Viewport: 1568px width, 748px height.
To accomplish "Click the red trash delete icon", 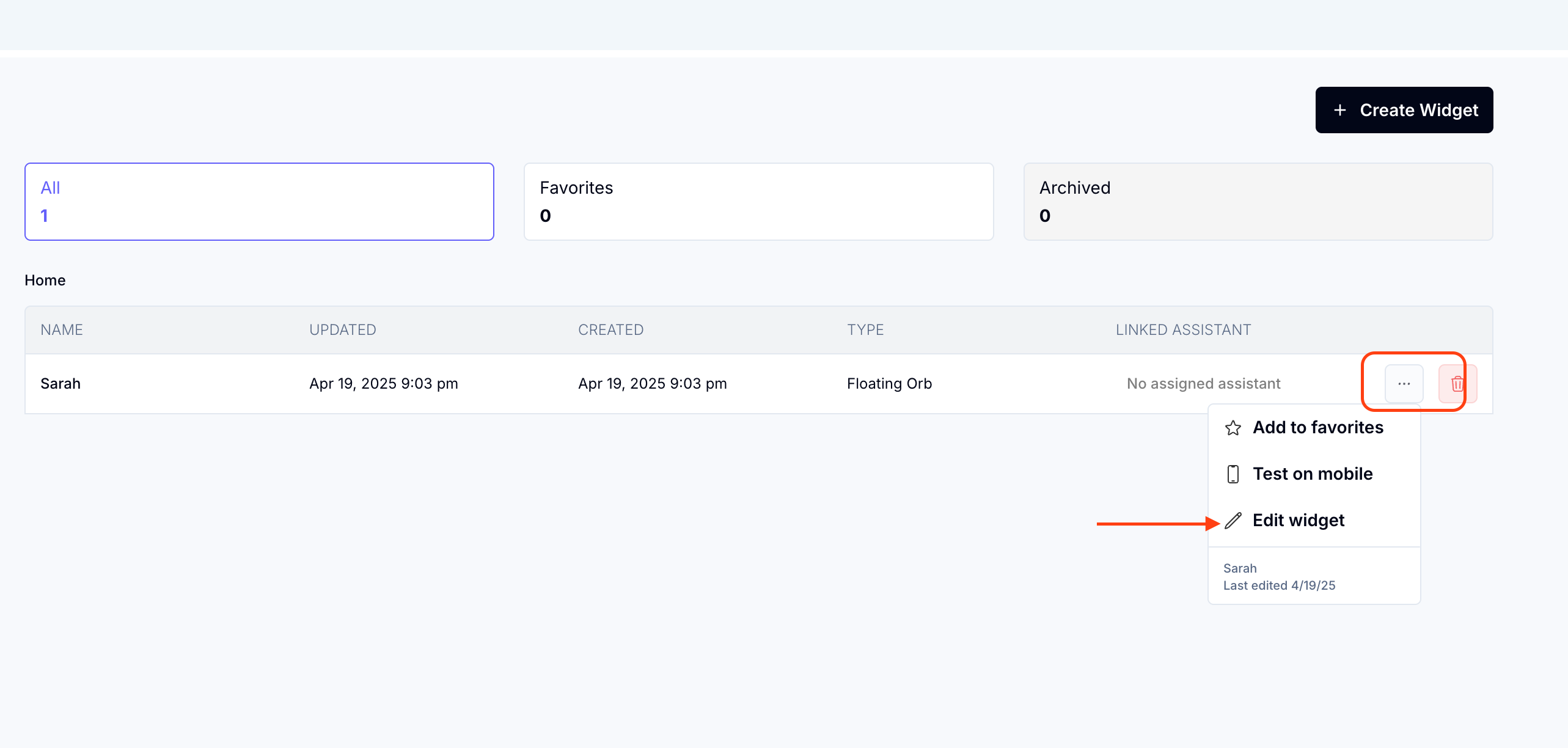I will [x=1457, y=384].
